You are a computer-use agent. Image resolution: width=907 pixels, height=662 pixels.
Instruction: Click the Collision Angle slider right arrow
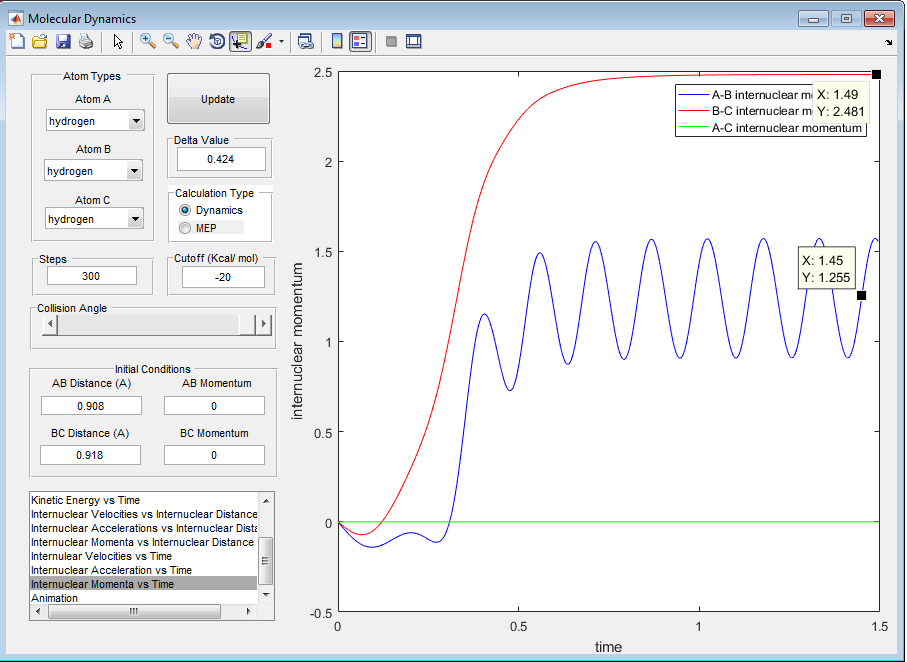coord(263,325)
